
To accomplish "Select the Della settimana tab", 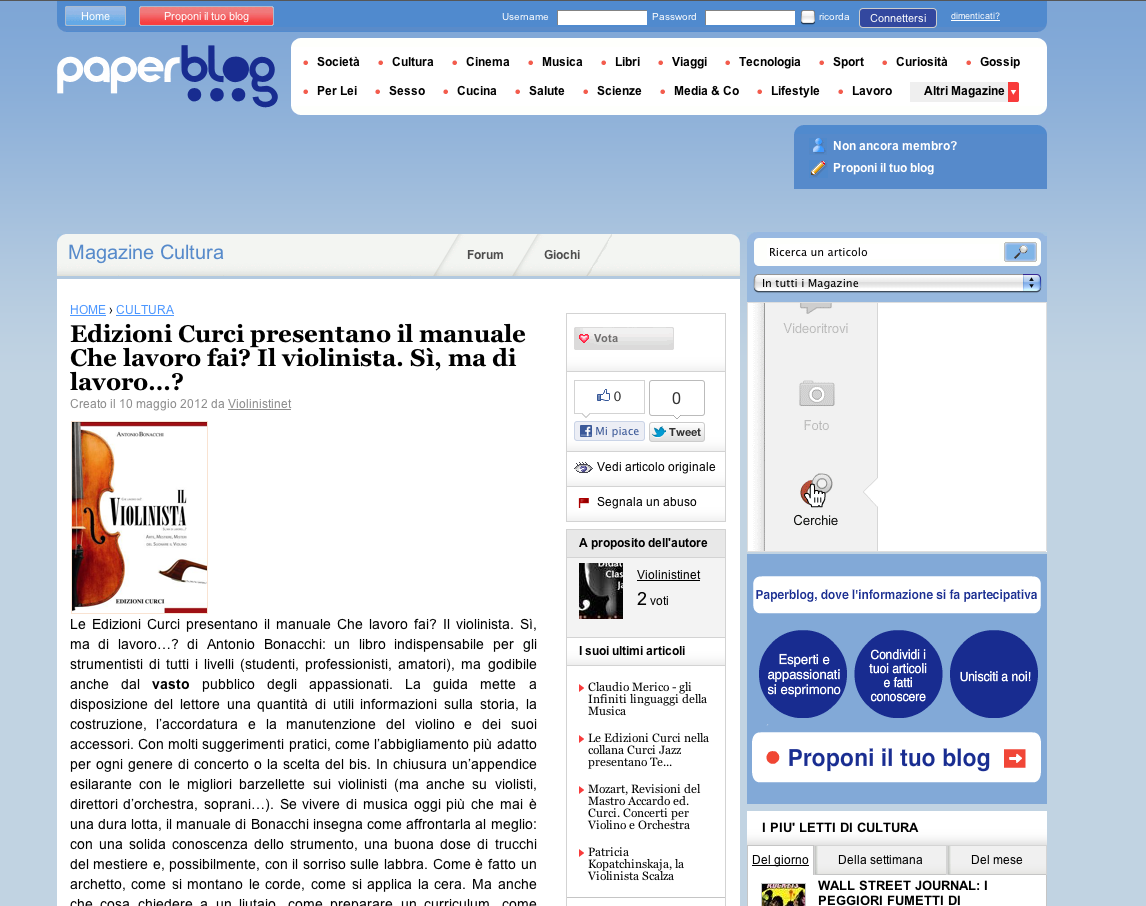I will coord(880,860).
